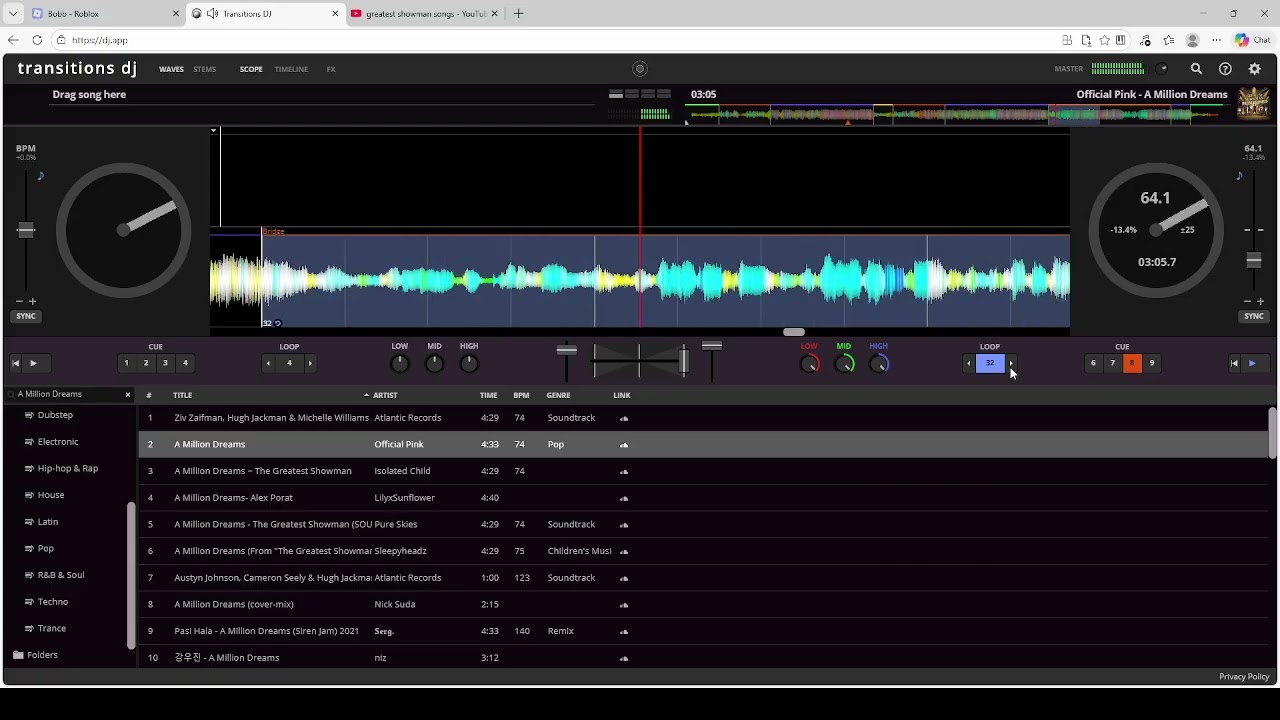Open the help question mark icon
The width and height of the screenshot is (1280, 720).
(1225, 69)
